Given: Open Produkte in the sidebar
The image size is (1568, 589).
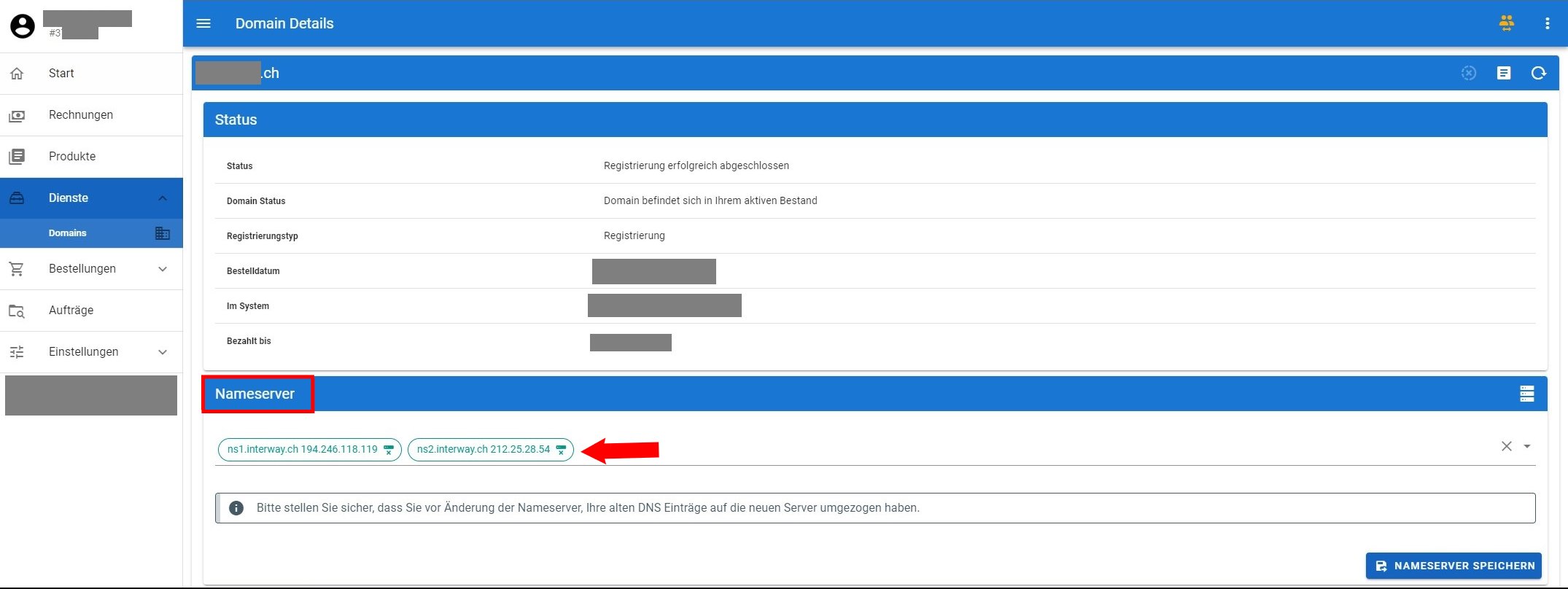Looking at the screenshot, I should [x=91, y=157].
